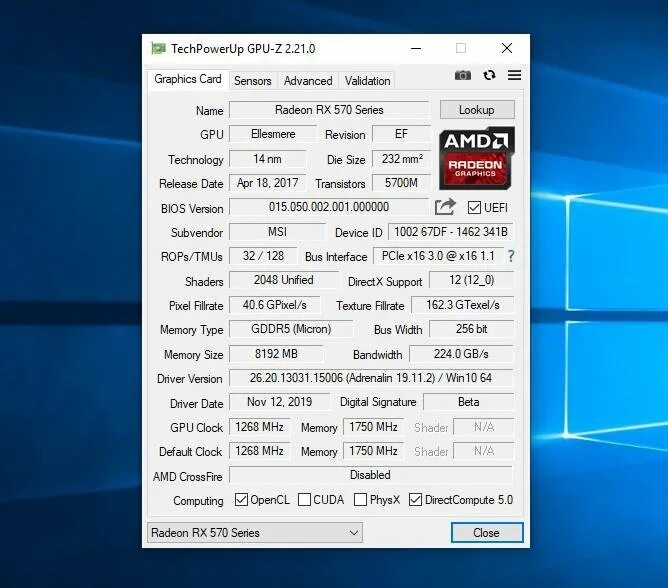Click the GPU field showing Ellesmere

273,134
